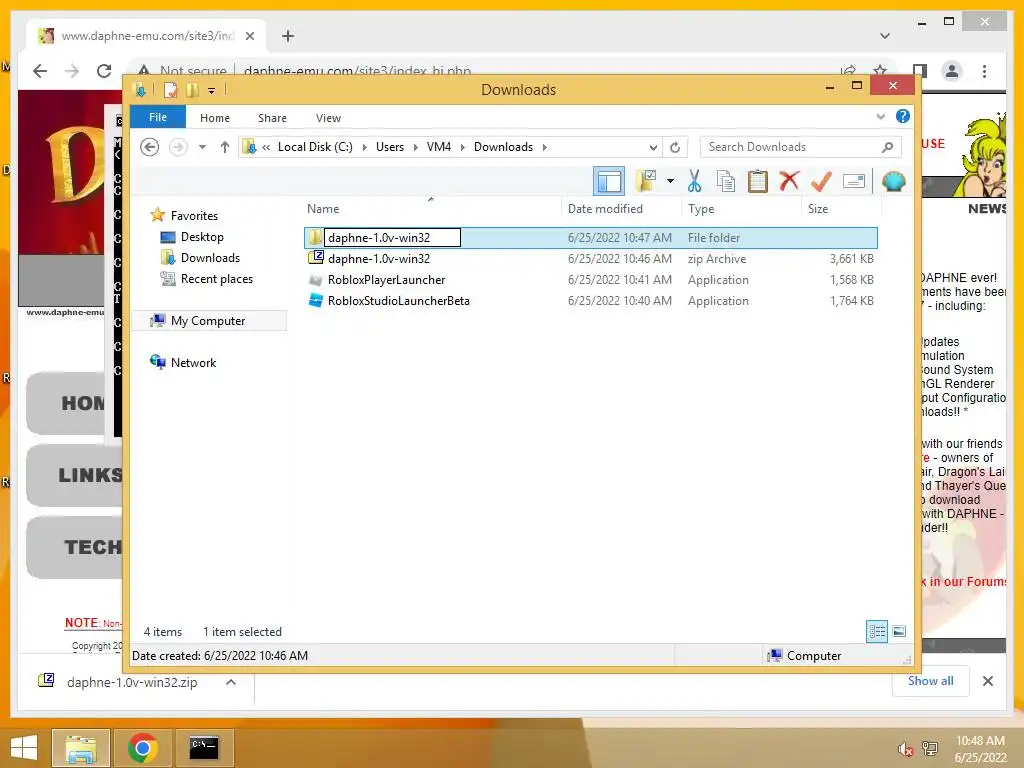Go back with Explorer back arrow
1024x768 pixels.
coord(150,147)
